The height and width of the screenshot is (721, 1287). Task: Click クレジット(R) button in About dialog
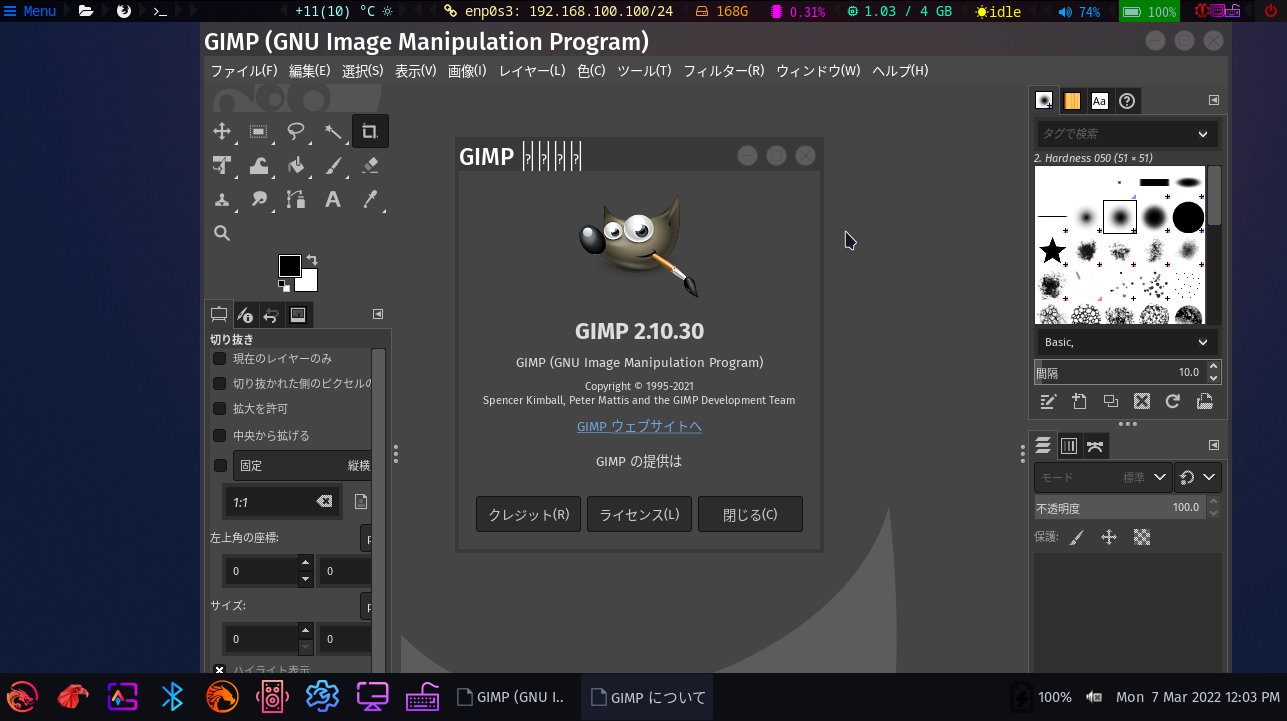point(528,514)
